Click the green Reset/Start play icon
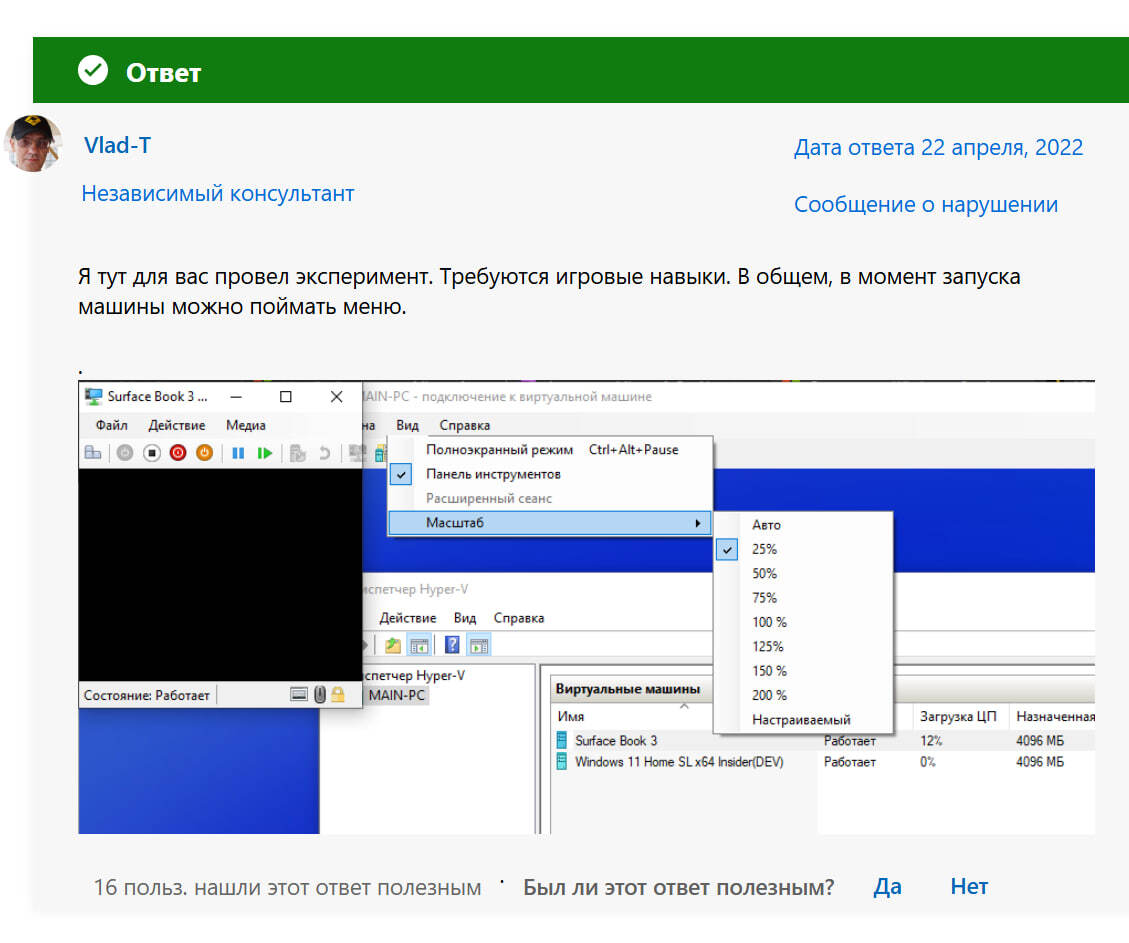Image resolution: width=1129 pixels, height=943 pixels. [x=264, y=453]
